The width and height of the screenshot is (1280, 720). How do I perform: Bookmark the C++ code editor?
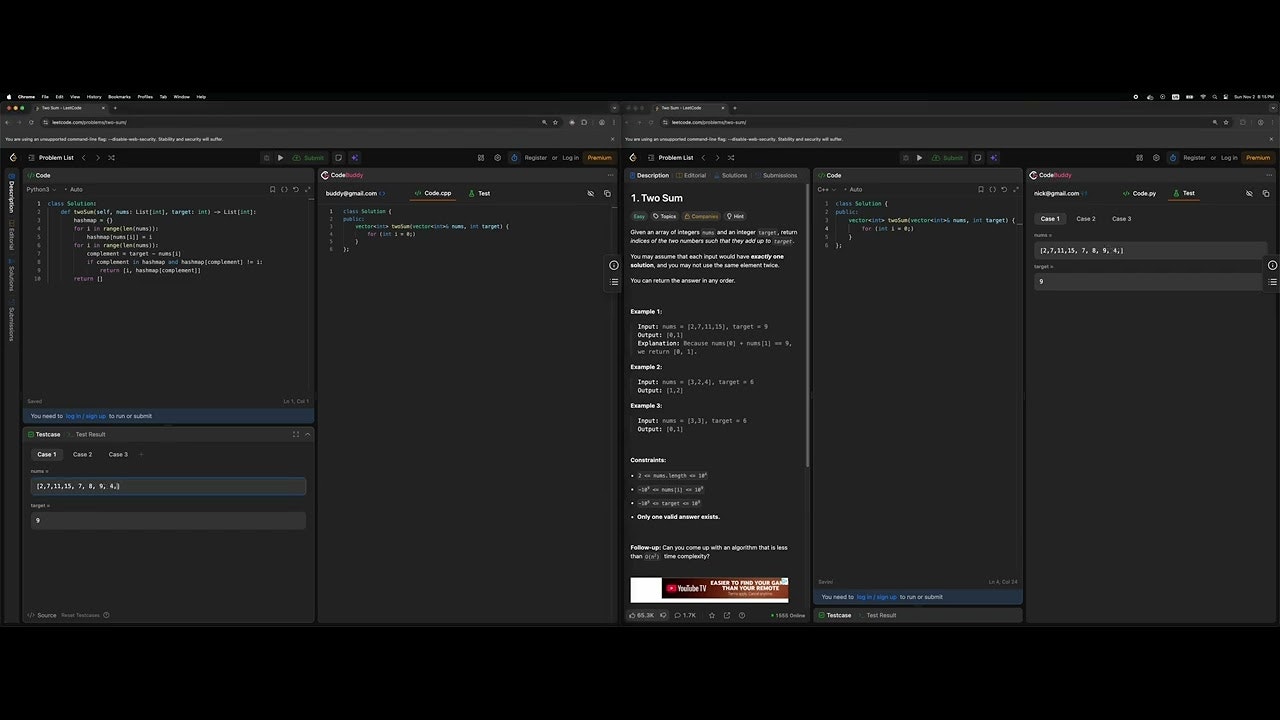tap(980, 189)
